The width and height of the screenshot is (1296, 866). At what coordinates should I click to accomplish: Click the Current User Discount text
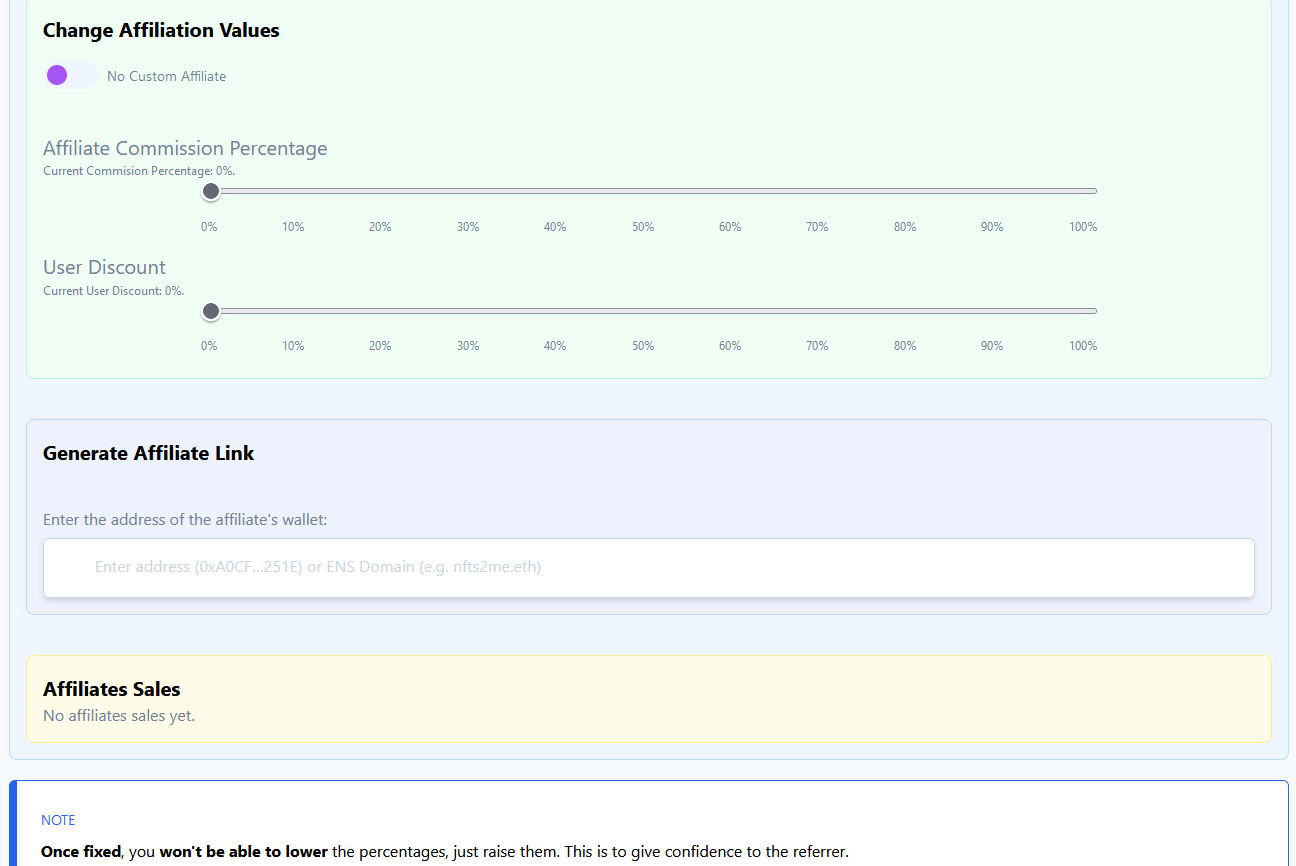[114, 291]
